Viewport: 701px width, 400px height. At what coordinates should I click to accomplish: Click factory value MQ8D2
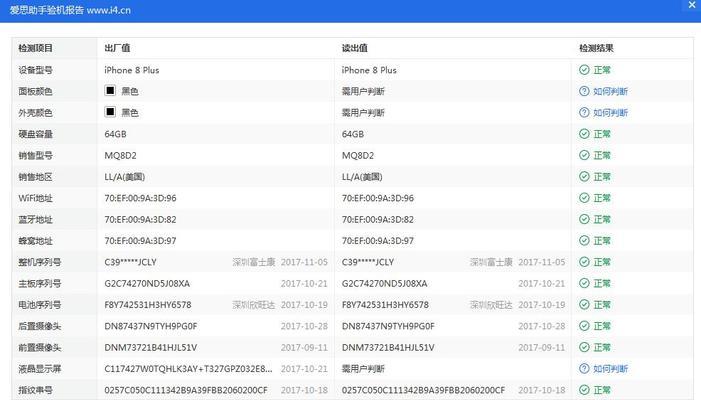point(120,156)
